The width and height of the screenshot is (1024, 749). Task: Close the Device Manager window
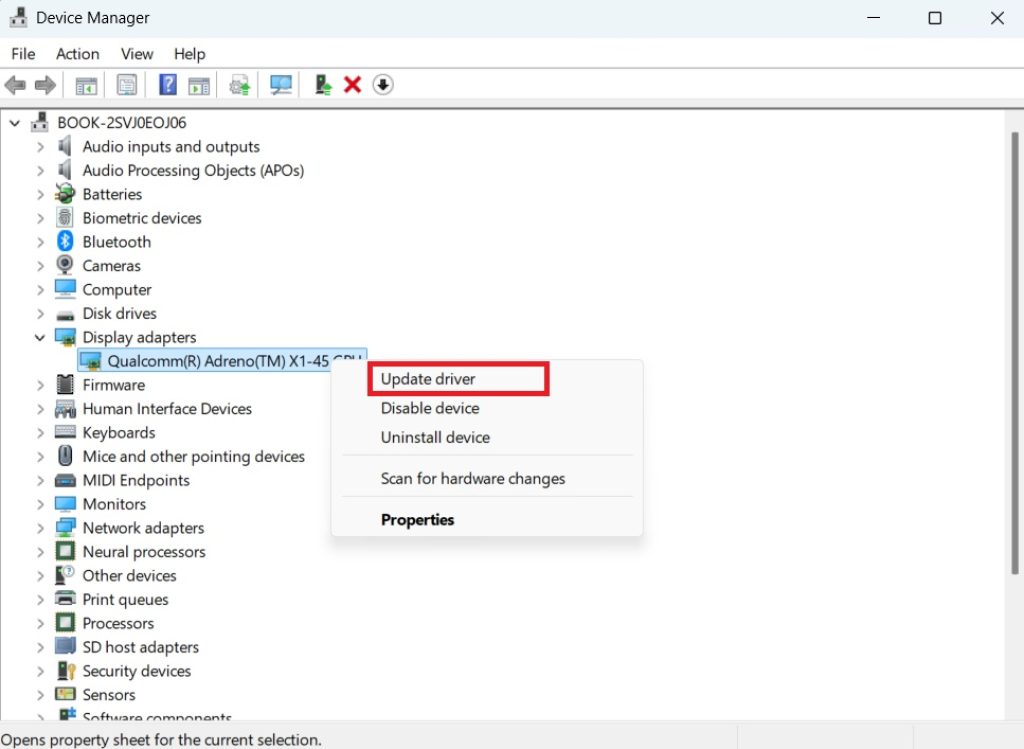tap(997, 18)
